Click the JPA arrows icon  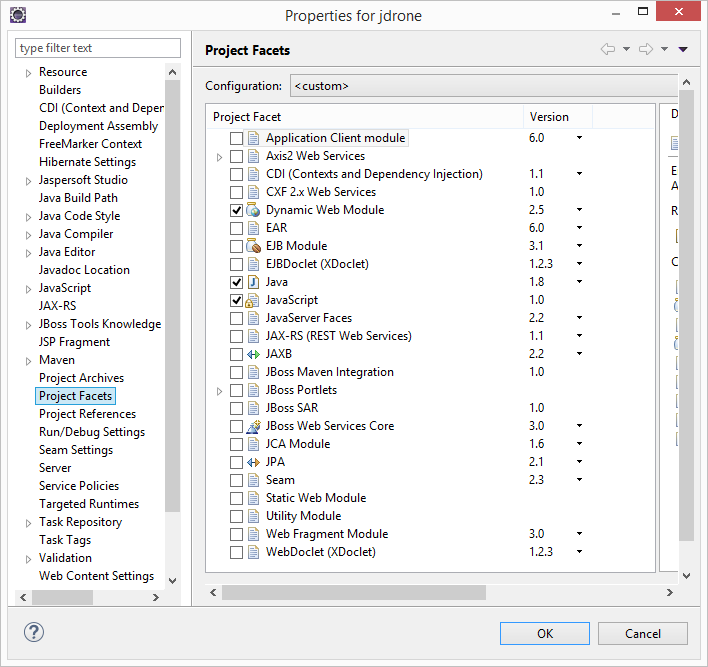tap(253, 462)
